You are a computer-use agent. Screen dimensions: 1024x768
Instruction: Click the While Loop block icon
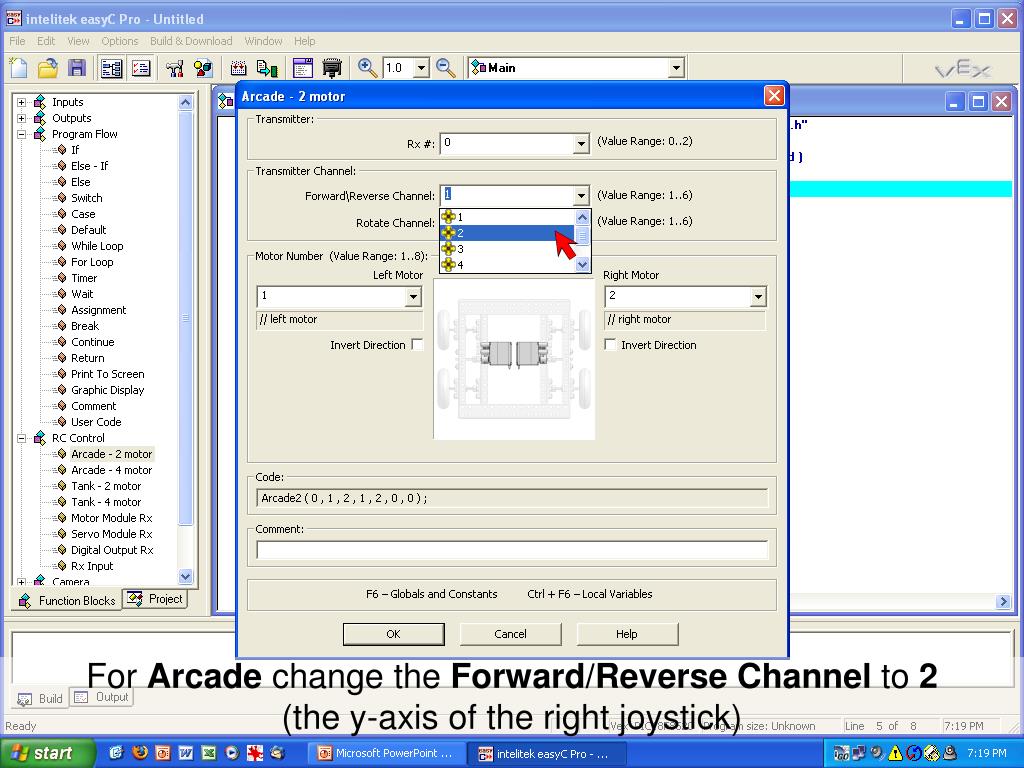(x=61, y=246)
